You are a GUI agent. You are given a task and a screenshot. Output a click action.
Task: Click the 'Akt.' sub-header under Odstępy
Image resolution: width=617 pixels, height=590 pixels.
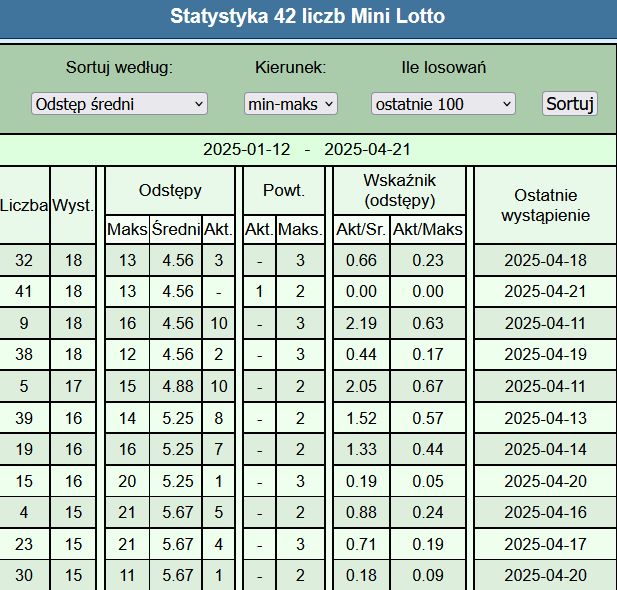[x=218, y=229]
